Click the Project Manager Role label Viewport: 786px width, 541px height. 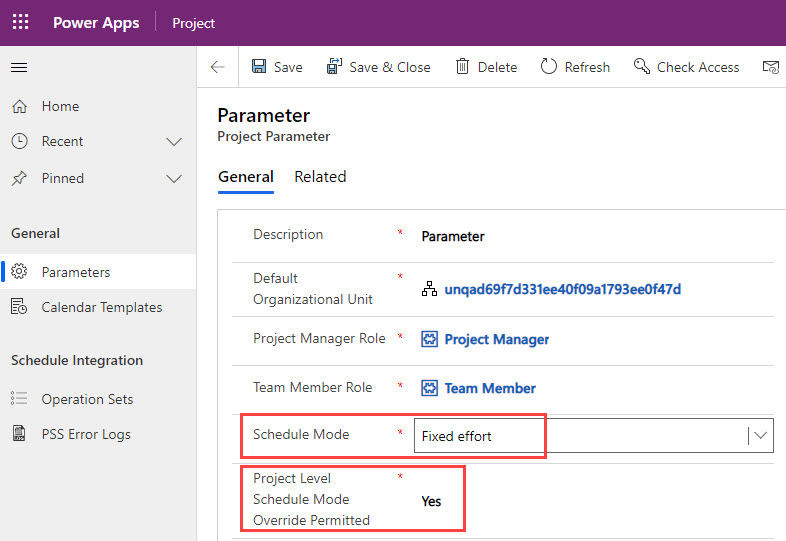[x=319, y=338]
